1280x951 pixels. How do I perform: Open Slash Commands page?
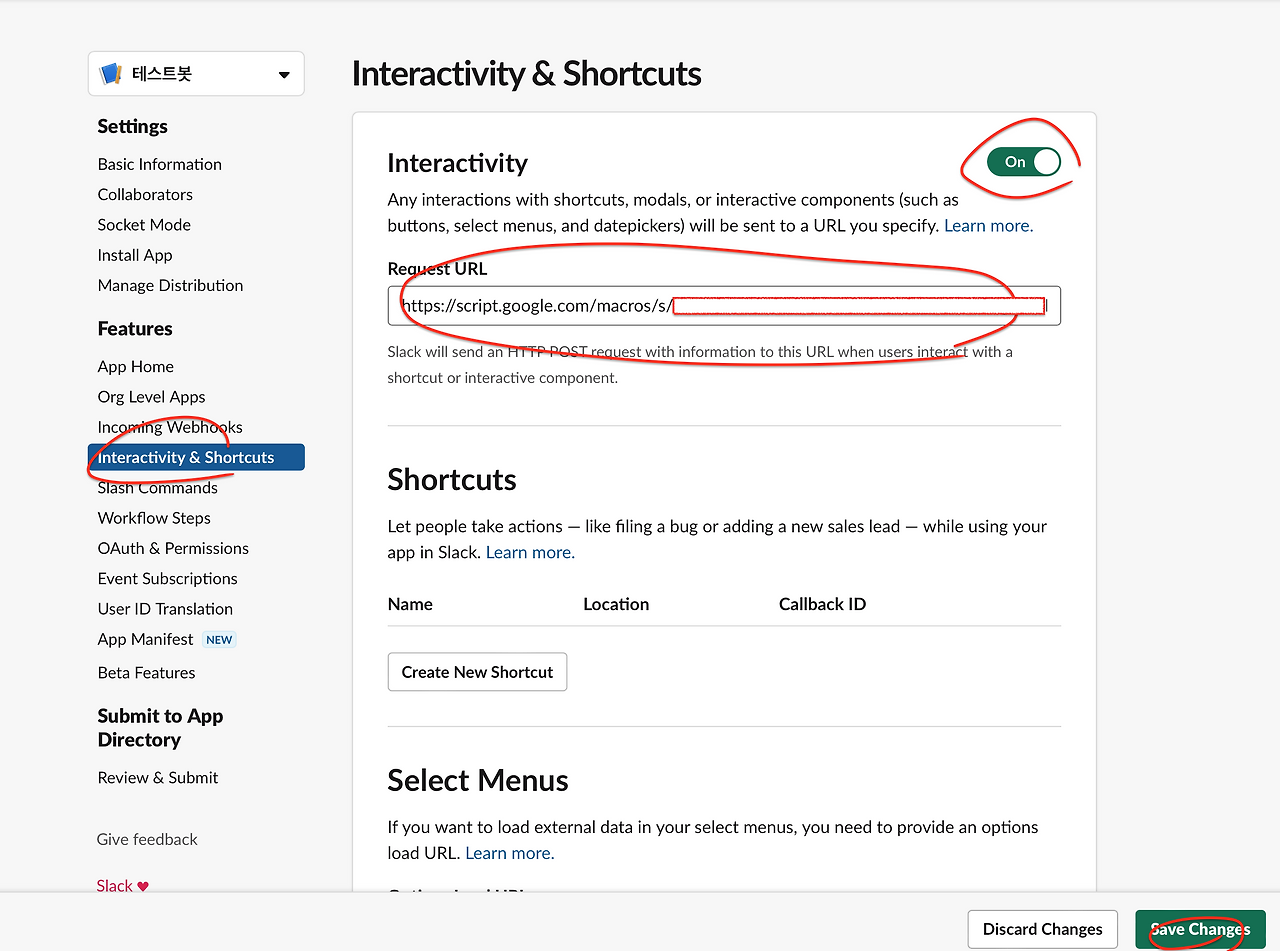tap(158, 488)
